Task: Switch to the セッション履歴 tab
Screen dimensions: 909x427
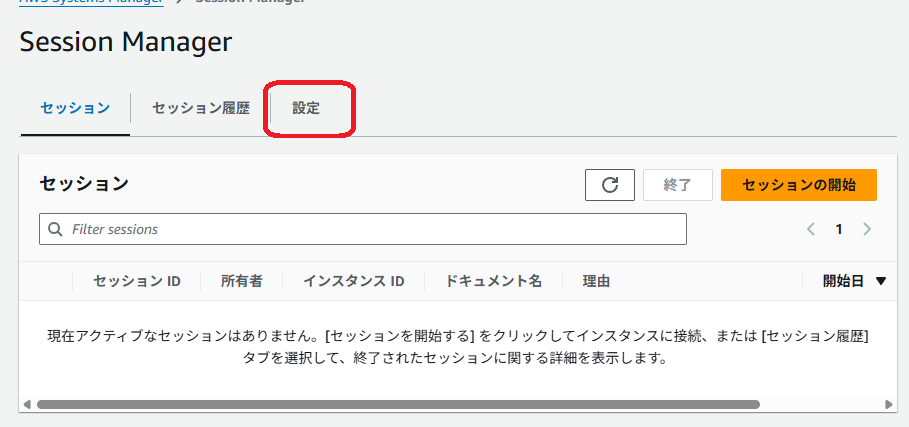Action: [x=201, y=108]
